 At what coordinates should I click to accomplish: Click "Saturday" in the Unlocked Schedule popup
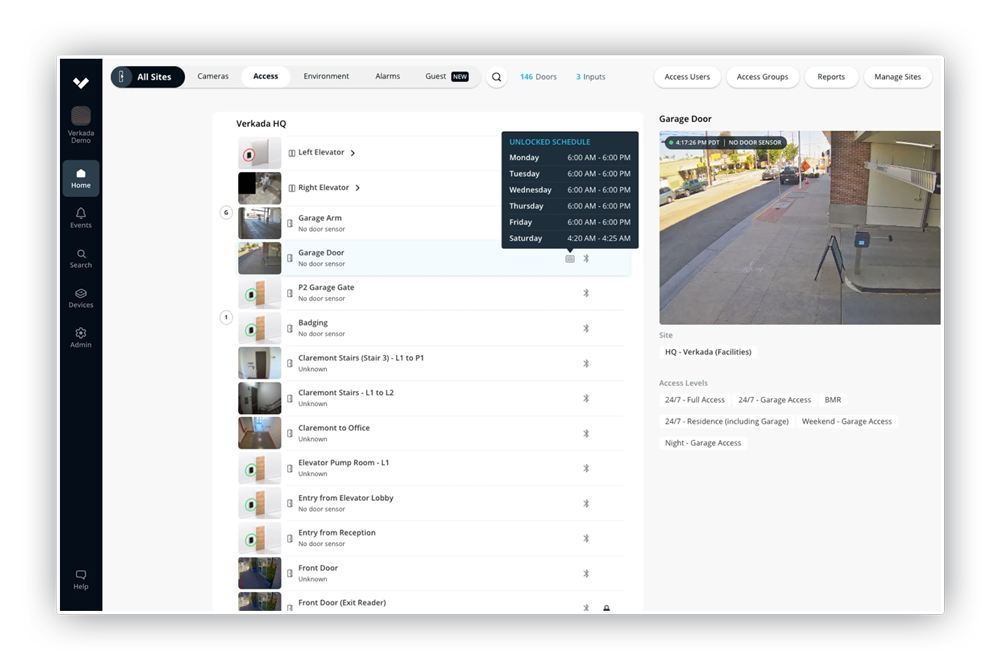[x=526, y=239]
